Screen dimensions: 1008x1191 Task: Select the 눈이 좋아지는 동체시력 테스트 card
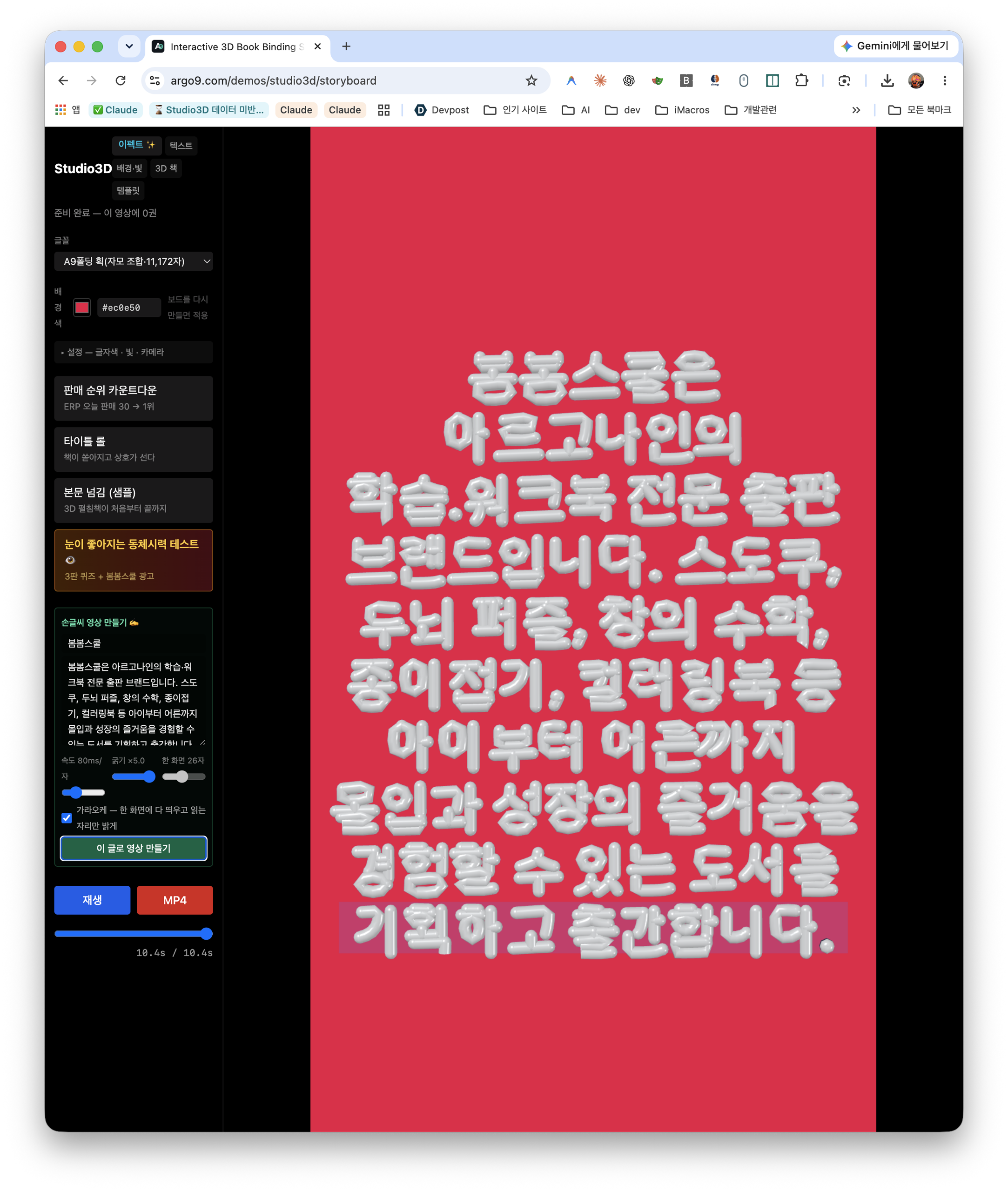click(x=134, y=560)
